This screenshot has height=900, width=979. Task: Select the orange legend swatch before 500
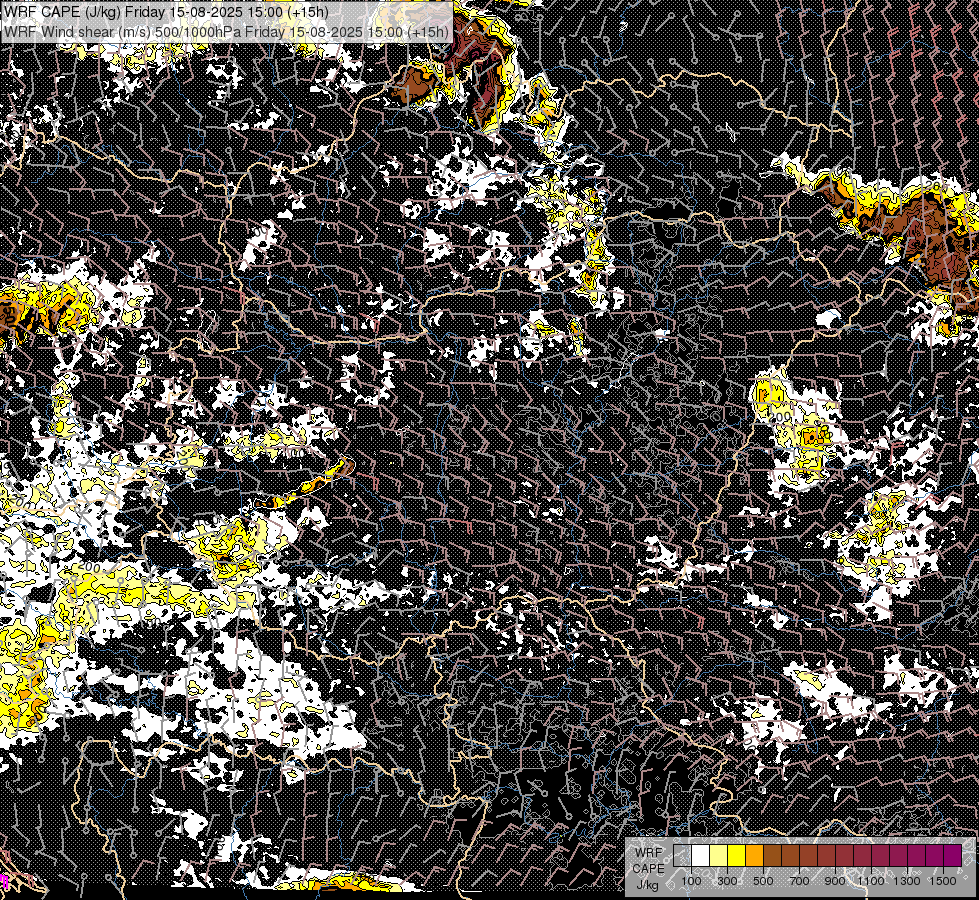tap(754, 855)
